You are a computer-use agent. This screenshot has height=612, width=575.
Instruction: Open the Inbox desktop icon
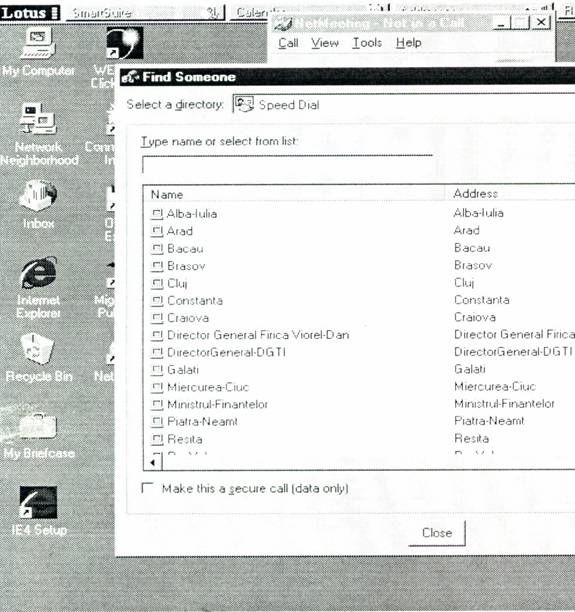click(x=38, y=196)
